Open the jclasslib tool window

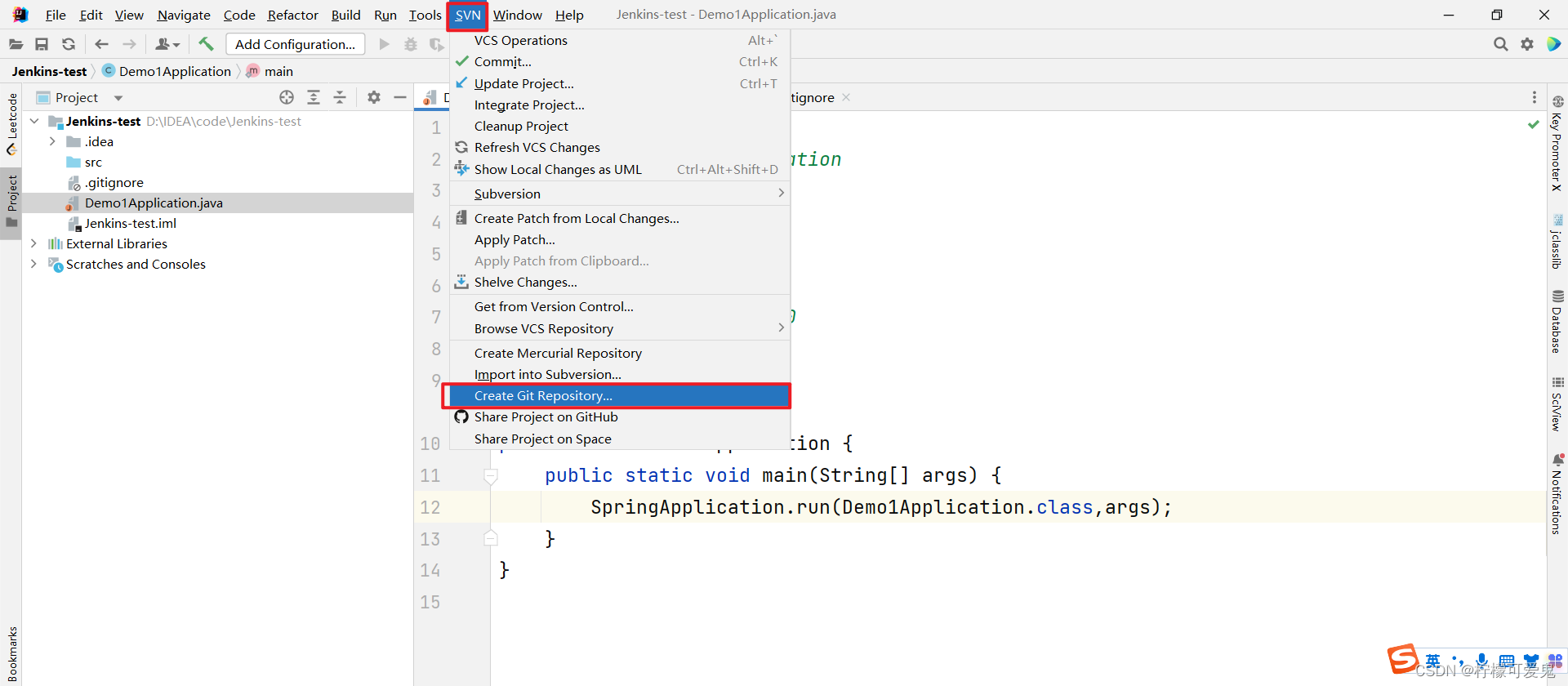(x=1557, y=242)
